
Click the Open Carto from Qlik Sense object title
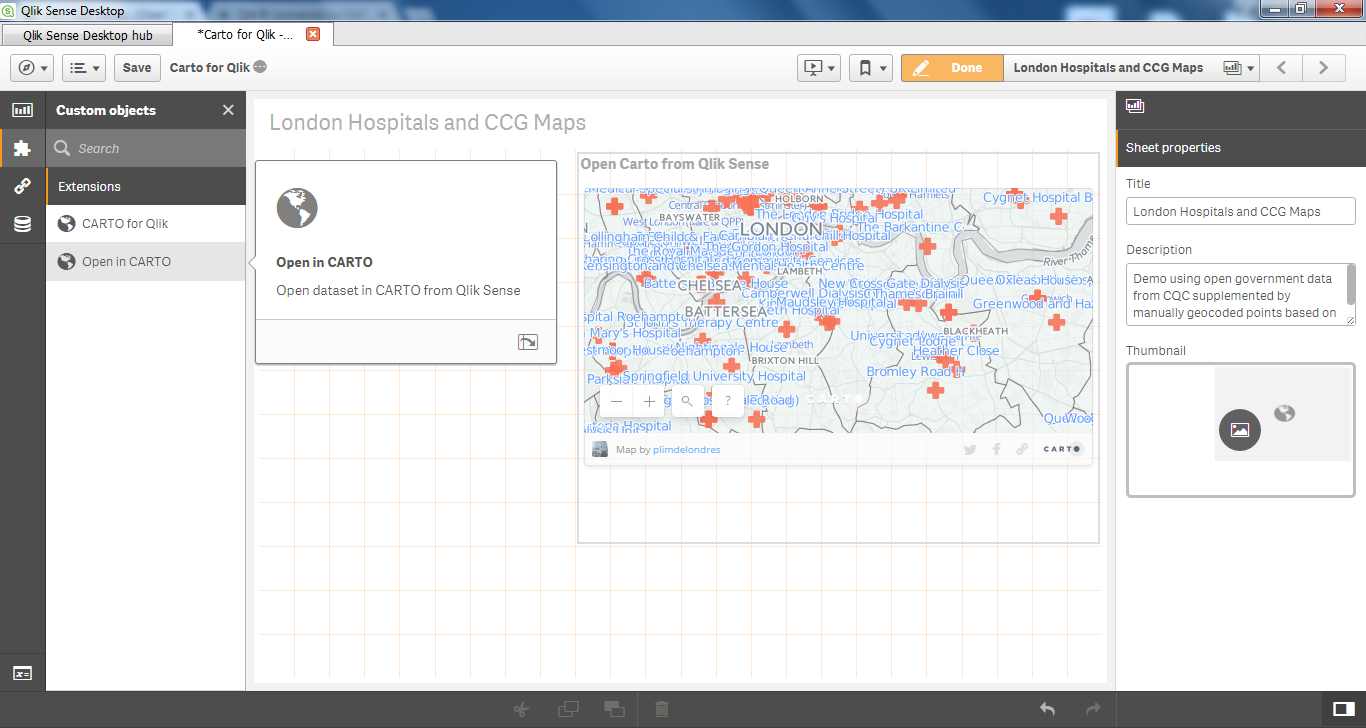click(675, 164)
